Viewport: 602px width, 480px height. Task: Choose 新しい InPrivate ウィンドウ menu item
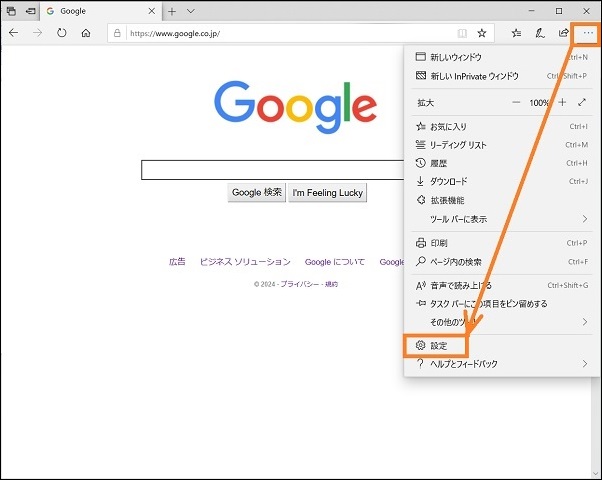coord(474,76)
